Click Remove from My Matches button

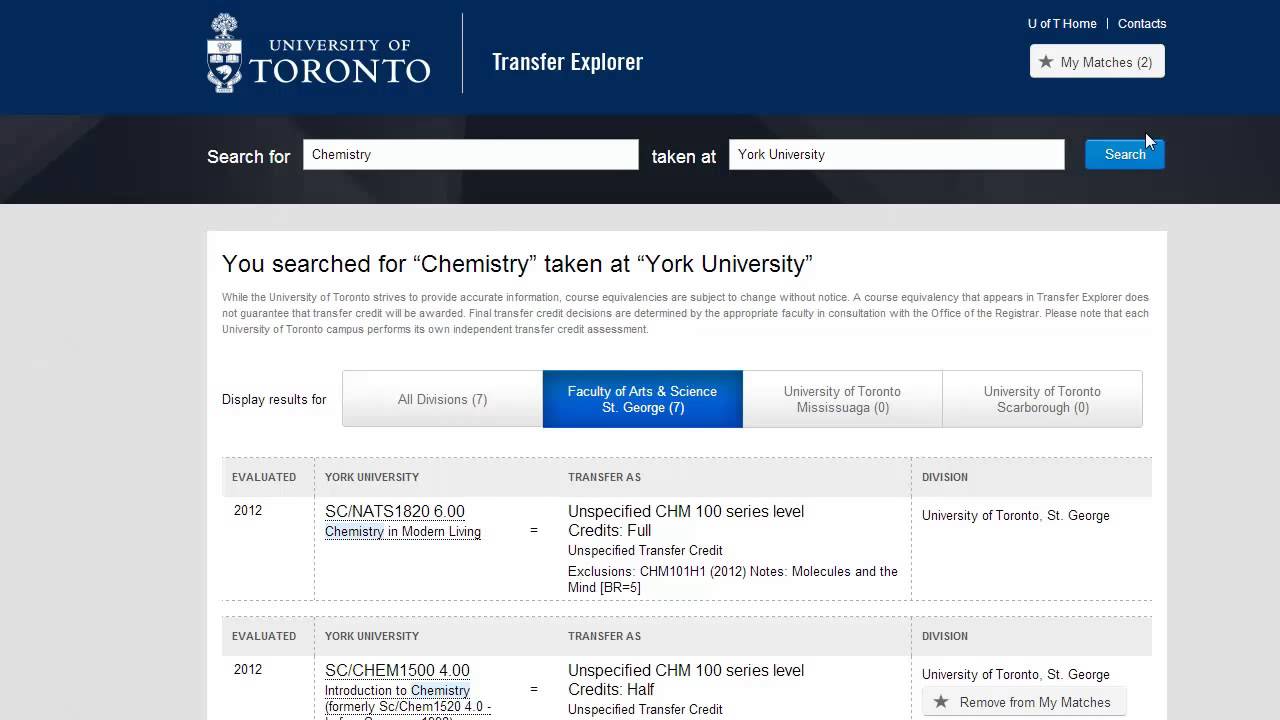point(1024,702)
